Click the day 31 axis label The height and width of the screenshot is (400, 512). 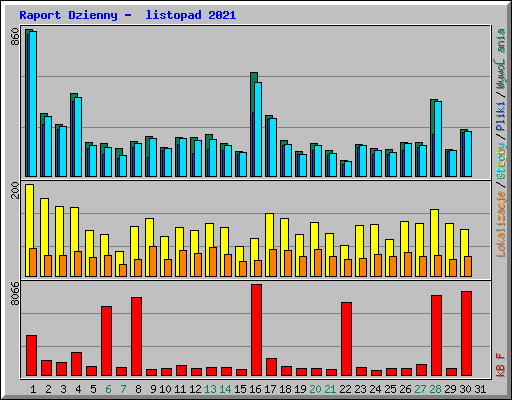coord(480,389)
